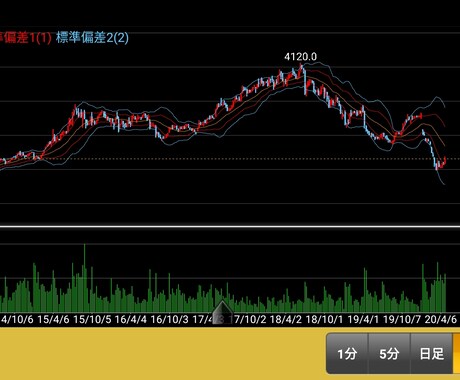Tap the 標準偏差2(2) indicator label
The image size is (460, 380).
(92, 37)
